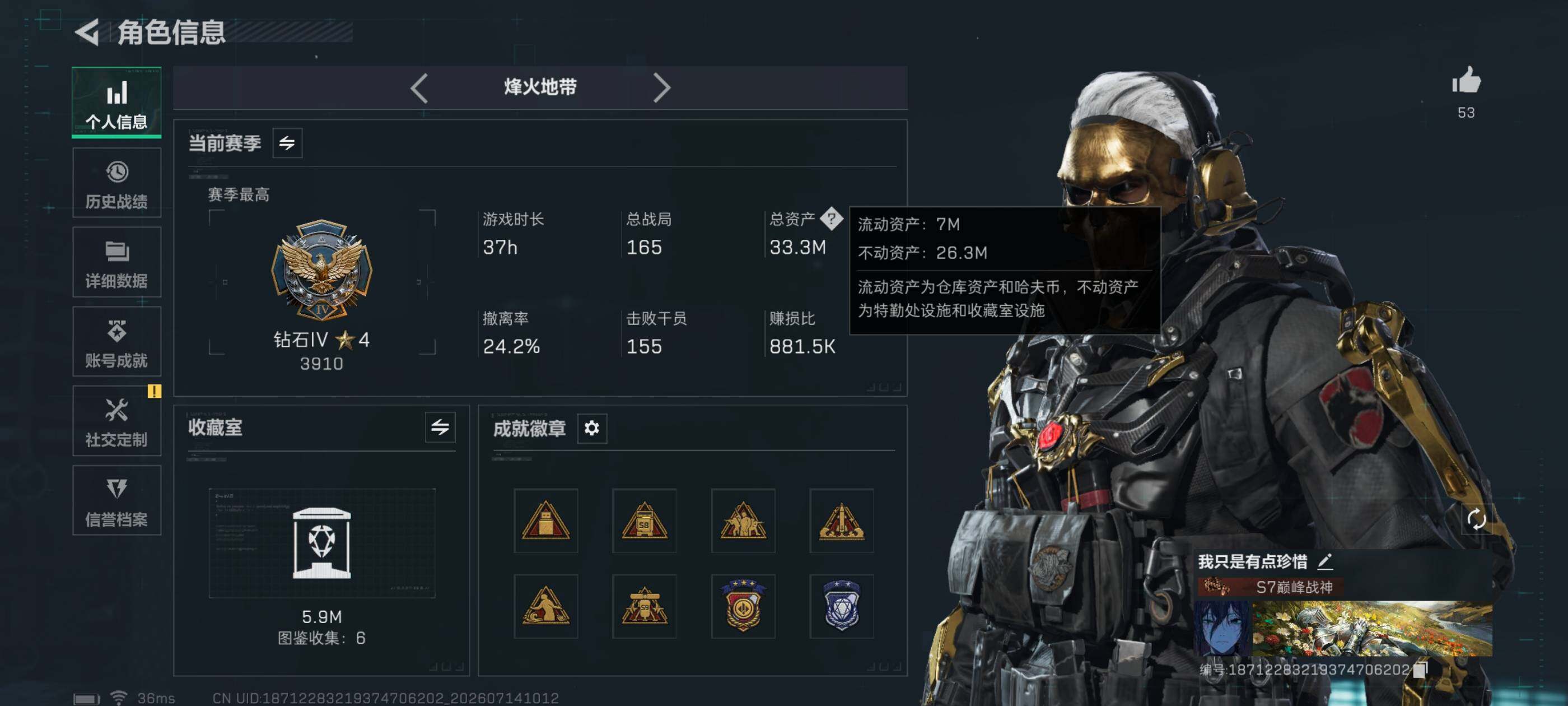Go back using the arrow beside 角色信息
Viewport: 1568px width, 706px height.
[87, 32]
